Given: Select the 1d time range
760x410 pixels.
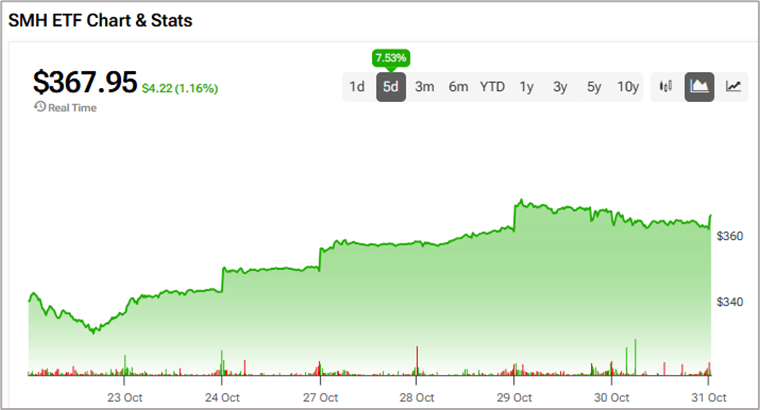Looking at the screenshot, I should 357,87.
